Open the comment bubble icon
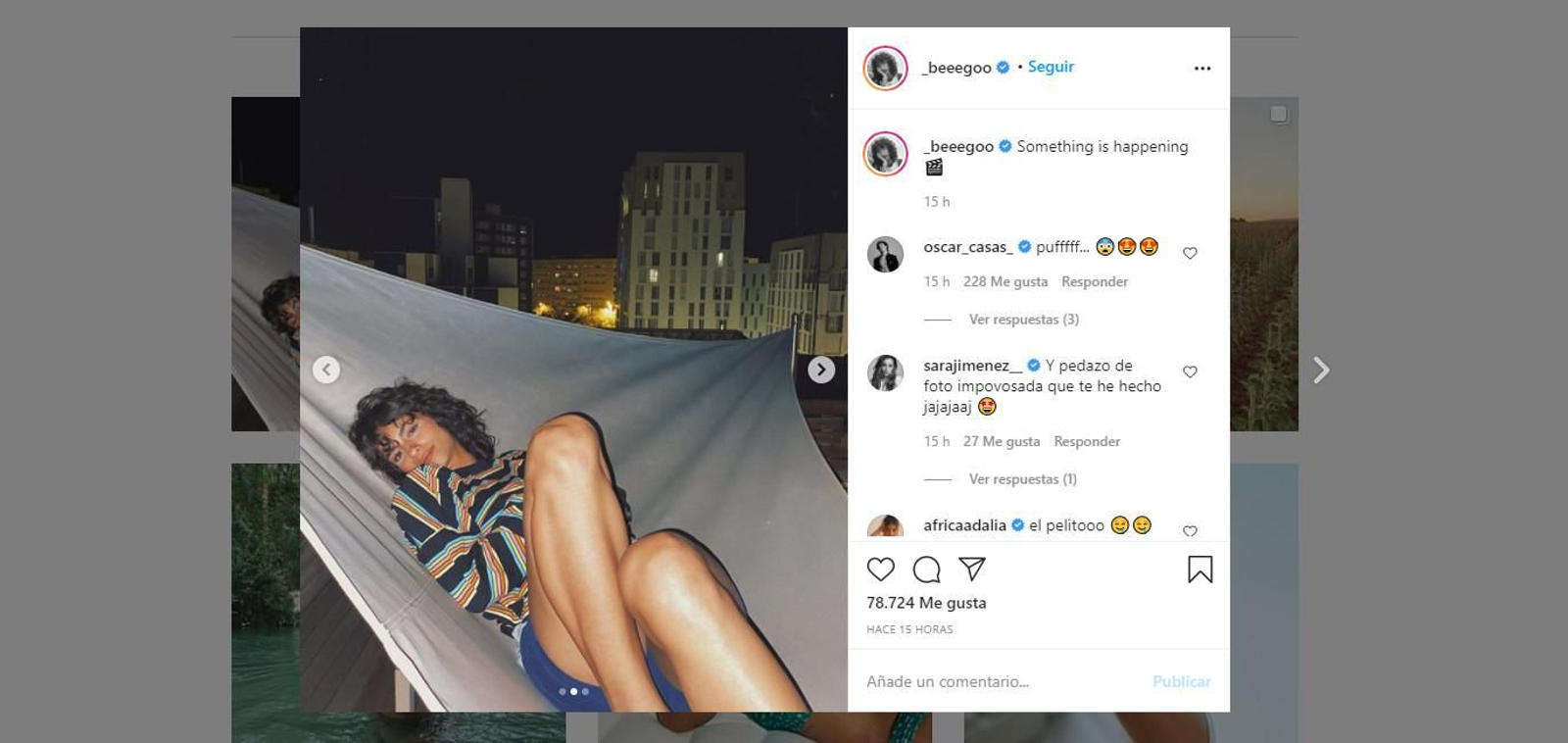Viewport: 1568px width, 743px height. (x=926, y=570)
